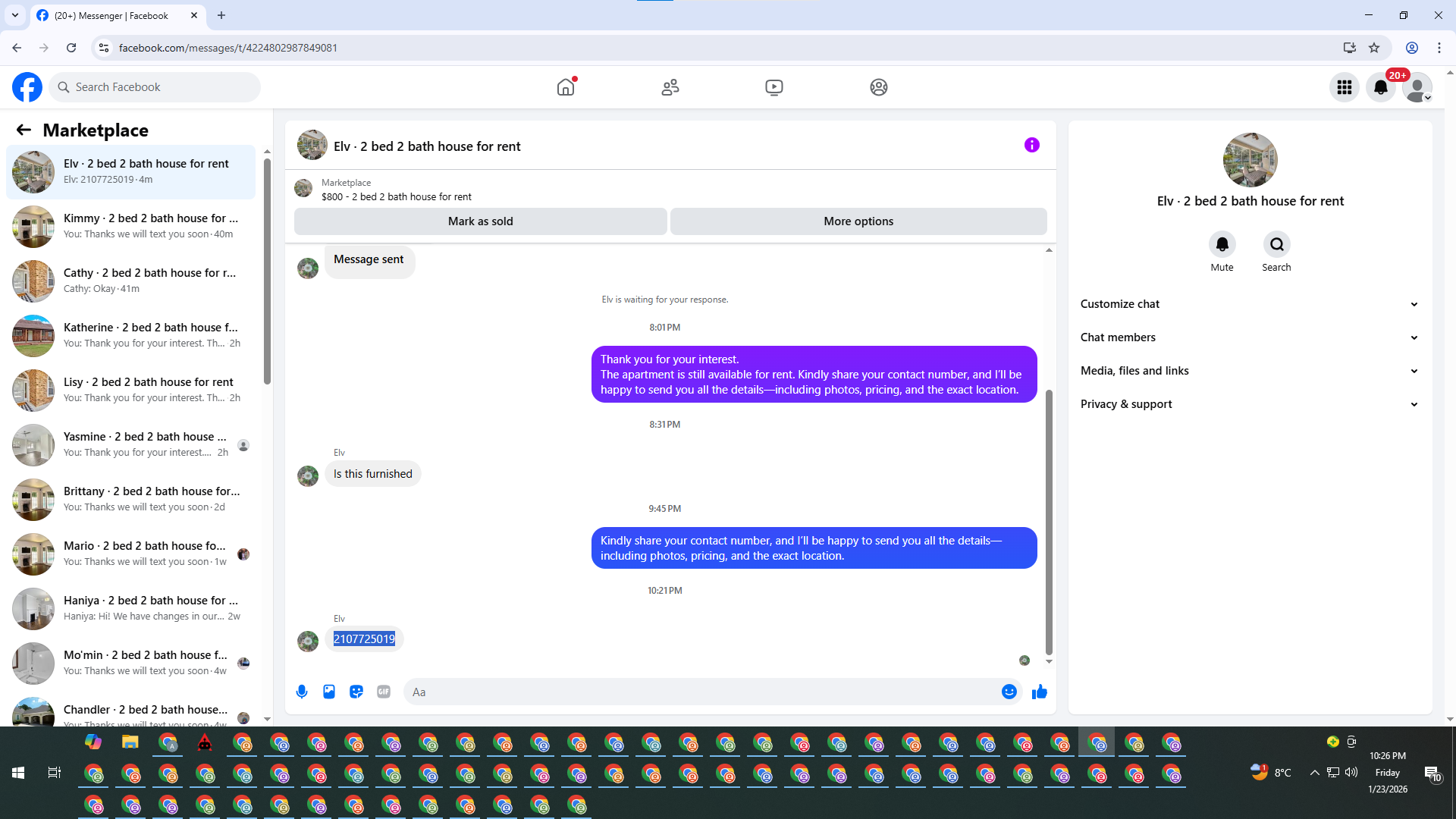The height and width of the screenshot is (819, 1456).
Task: Go to the Facebook Home tab
Action: [566, 87]
